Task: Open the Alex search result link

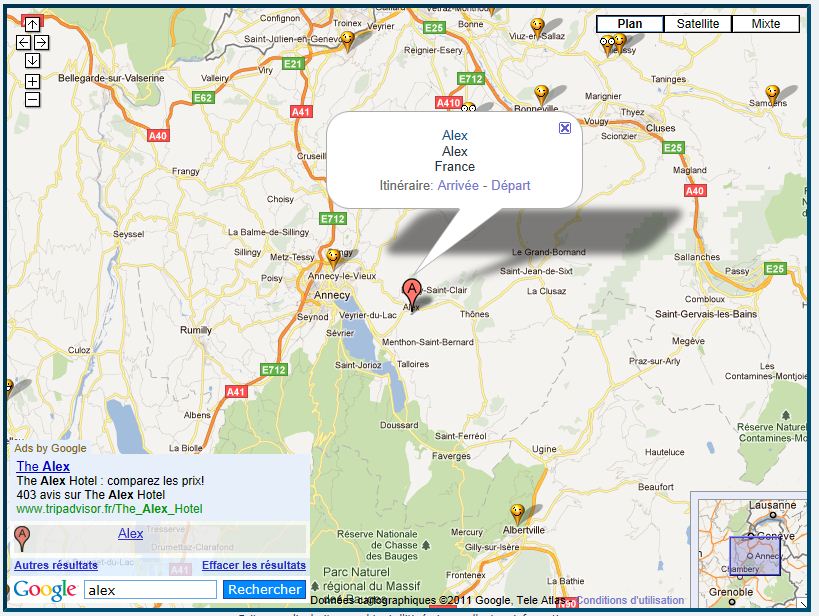Action: [130, 533]
